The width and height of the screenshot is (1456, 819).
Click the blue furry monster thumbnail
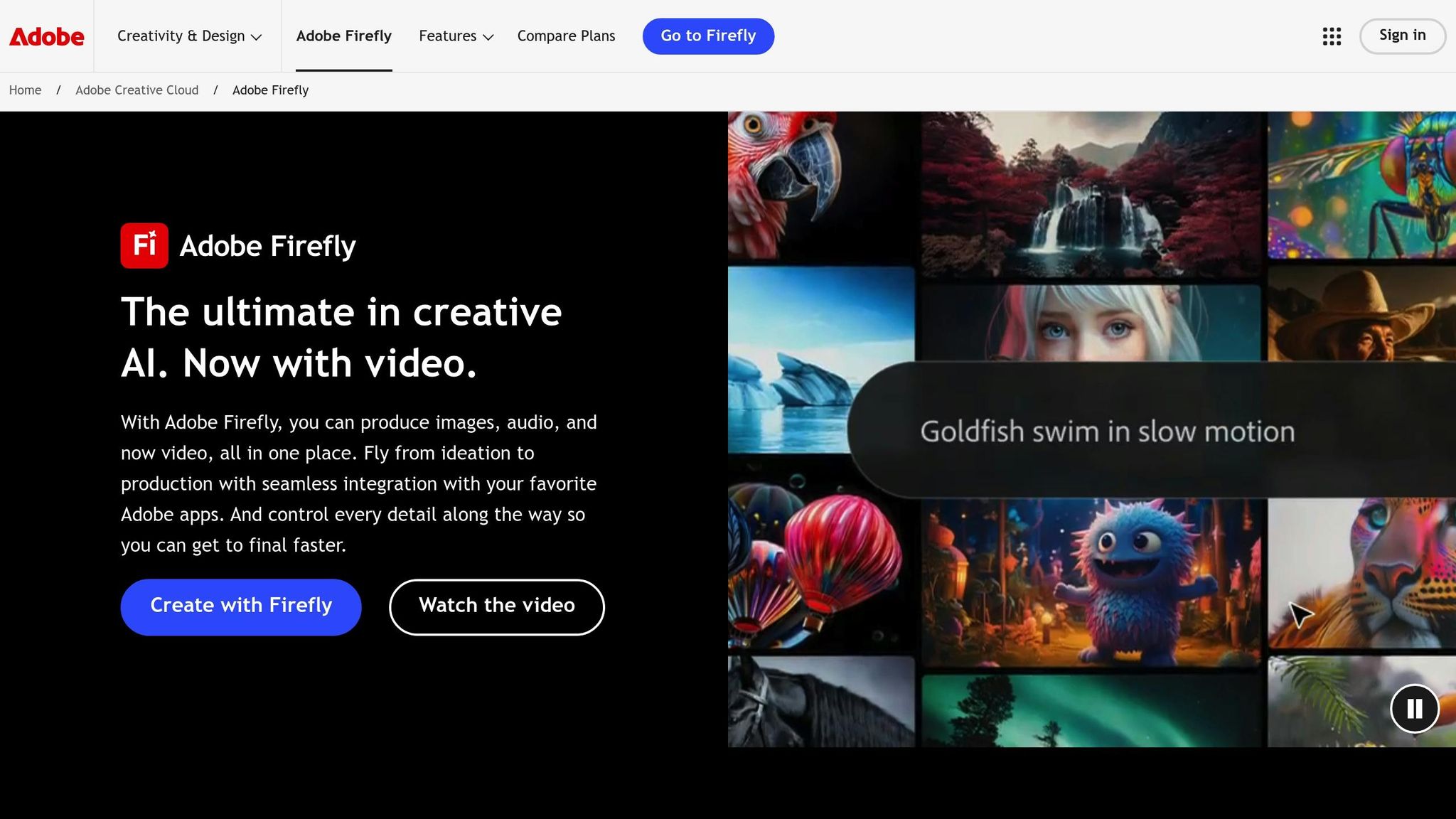(x=1091, y=583)
